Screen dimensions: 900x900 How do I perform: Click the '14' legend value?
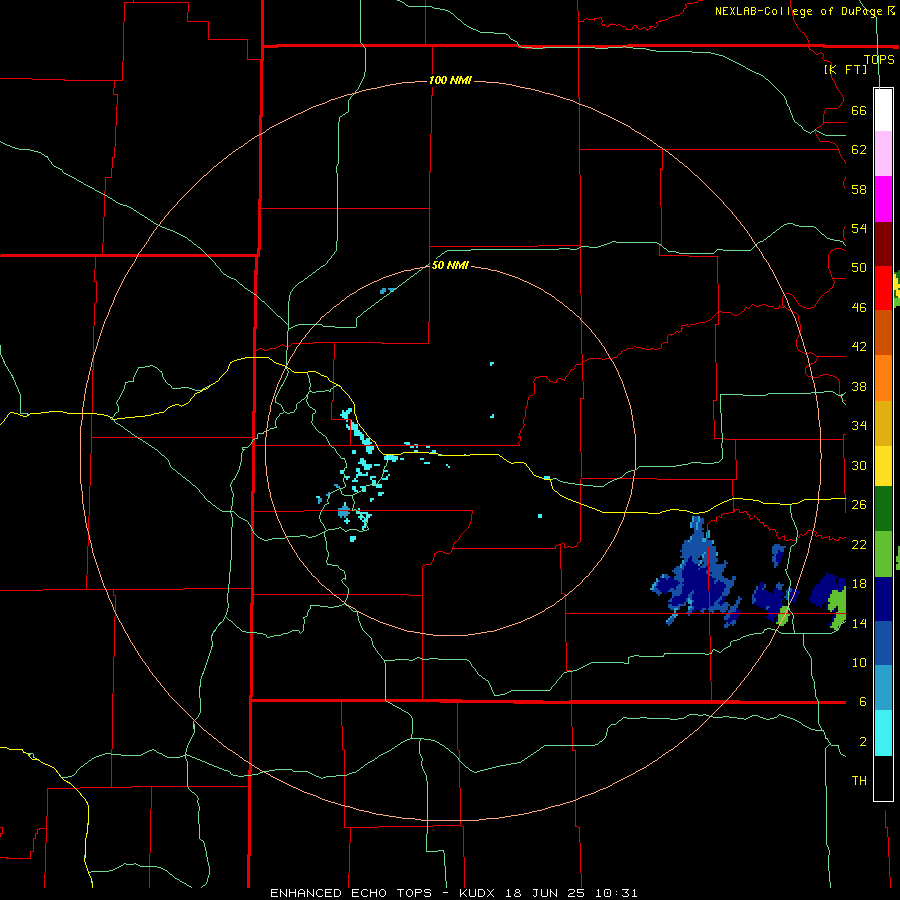(859, 623)
